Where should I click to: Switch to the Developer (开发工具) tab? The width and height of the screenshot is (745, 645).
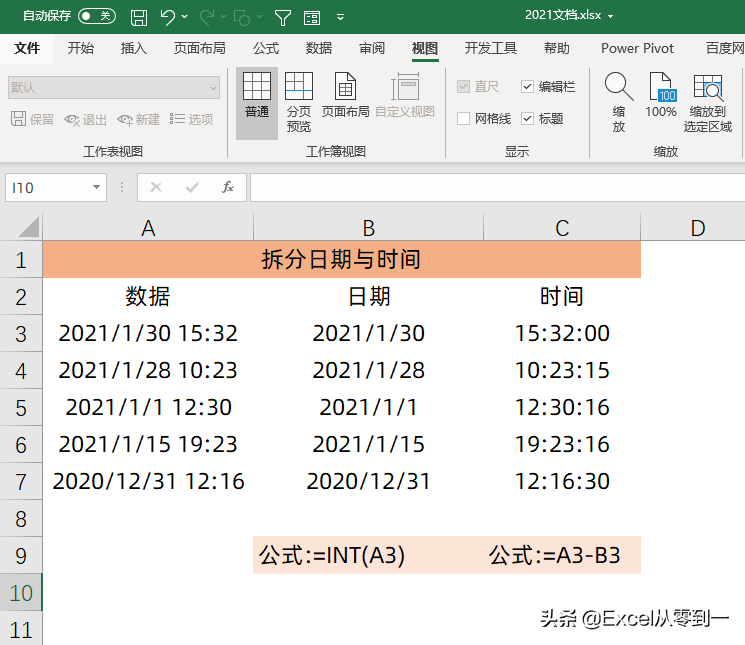(491, 48)
